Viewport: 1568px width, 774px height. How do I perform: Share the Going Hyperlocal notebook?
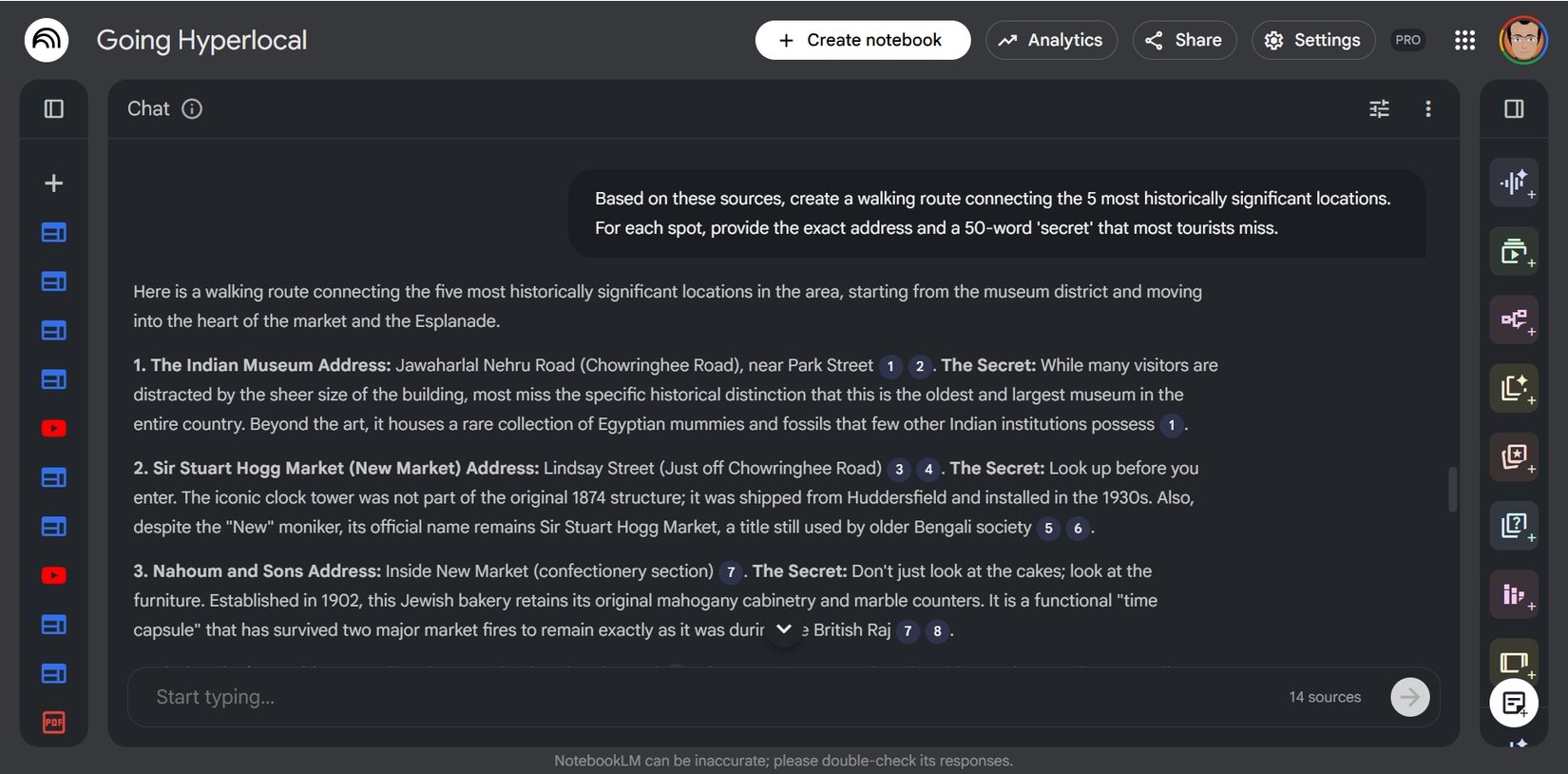1184,40
